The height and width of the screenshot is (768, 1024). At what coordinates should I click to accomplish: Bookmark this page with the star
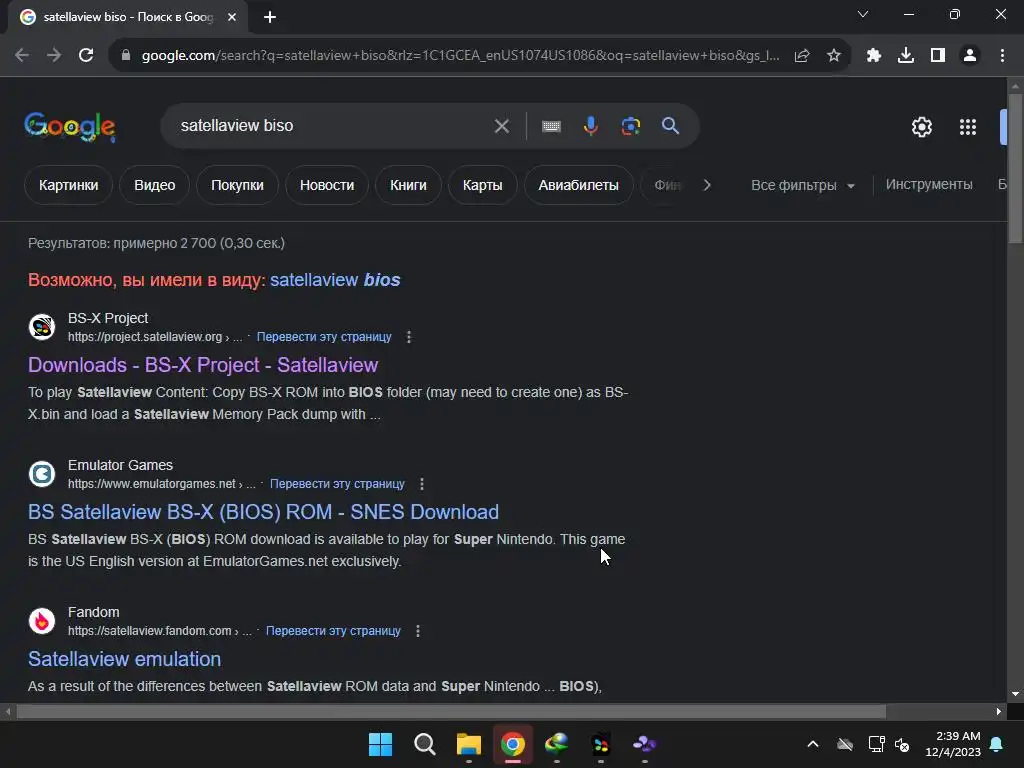coord(834,56)
